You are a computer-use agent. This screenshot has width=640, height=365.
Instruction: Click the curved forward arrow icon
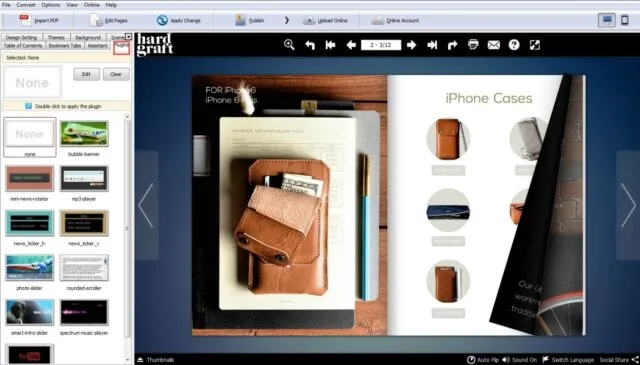tap(452, 45)
